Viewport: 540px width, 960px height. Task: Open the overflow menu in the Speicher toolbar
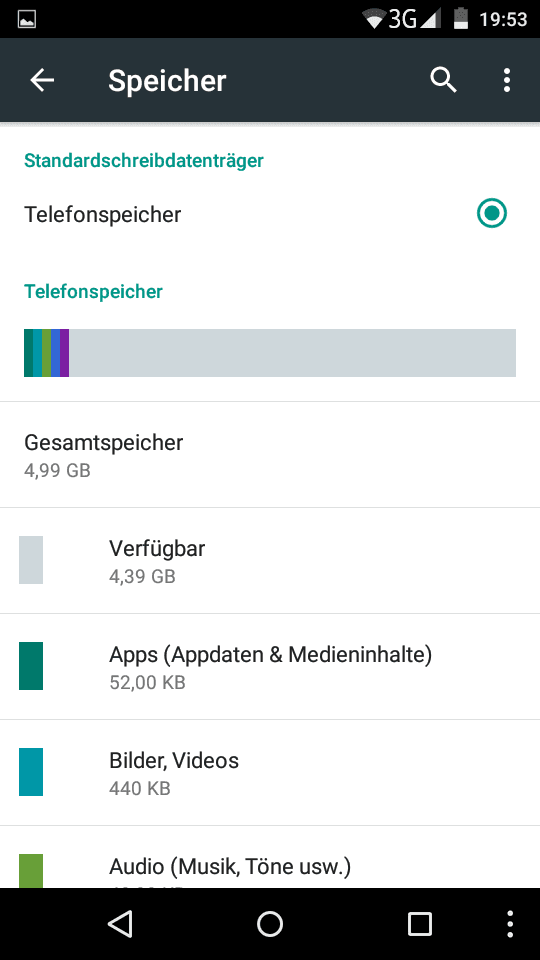click(x=506, y=80)
